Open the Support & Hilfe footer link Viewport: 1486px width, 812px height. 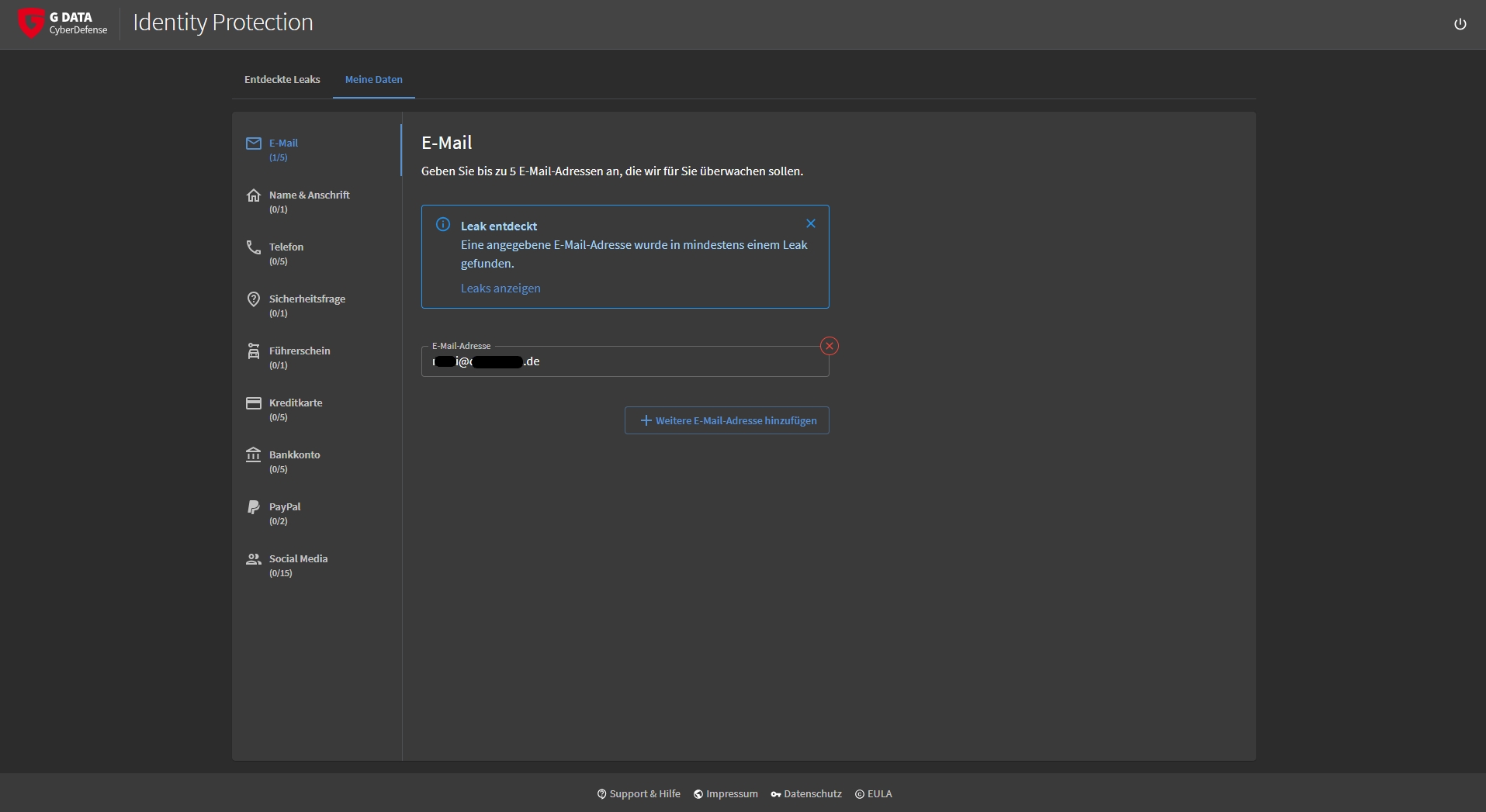pos(639,794)
